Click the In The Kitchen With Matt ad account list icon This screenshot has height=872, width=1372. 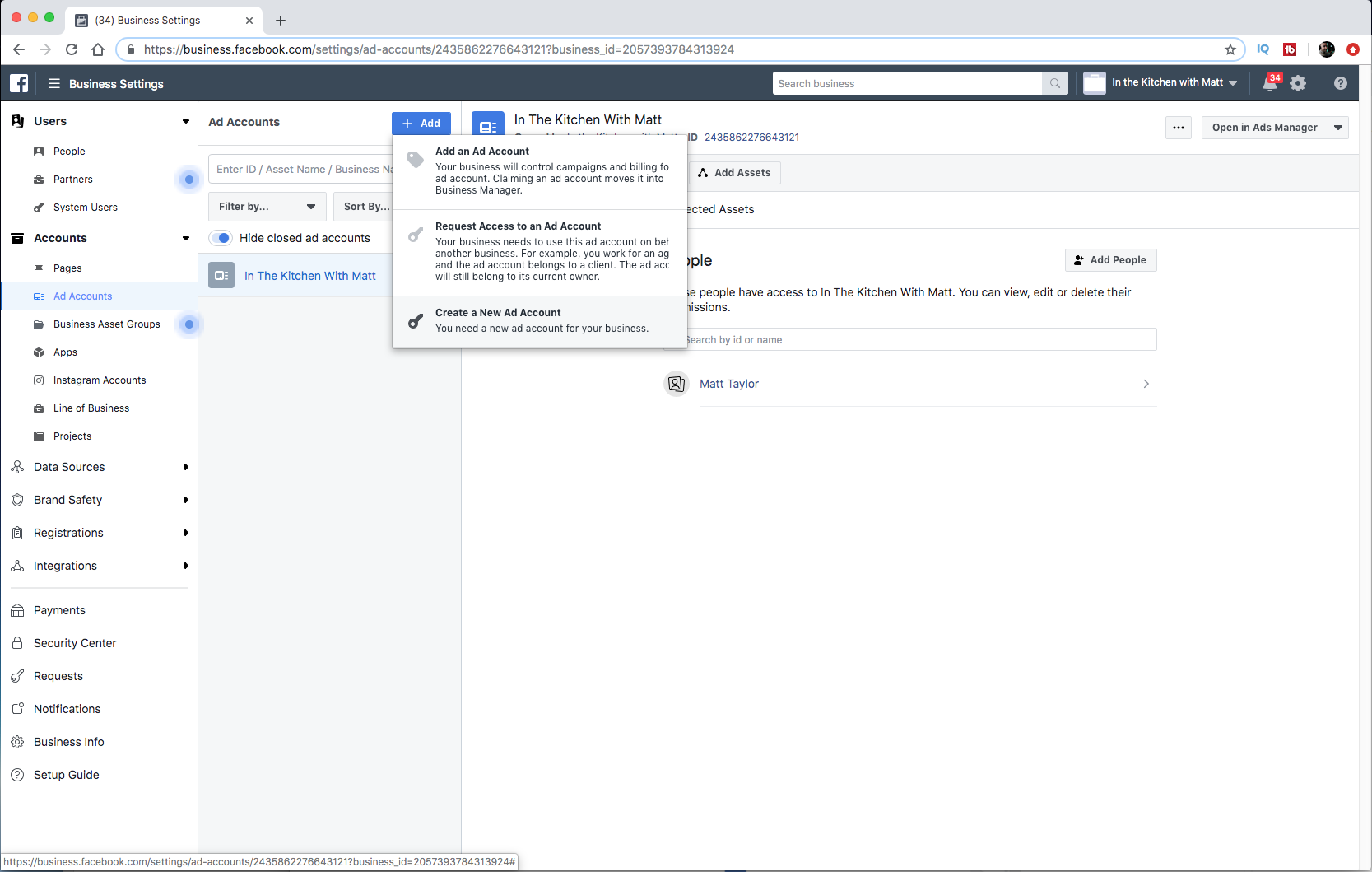221,275
